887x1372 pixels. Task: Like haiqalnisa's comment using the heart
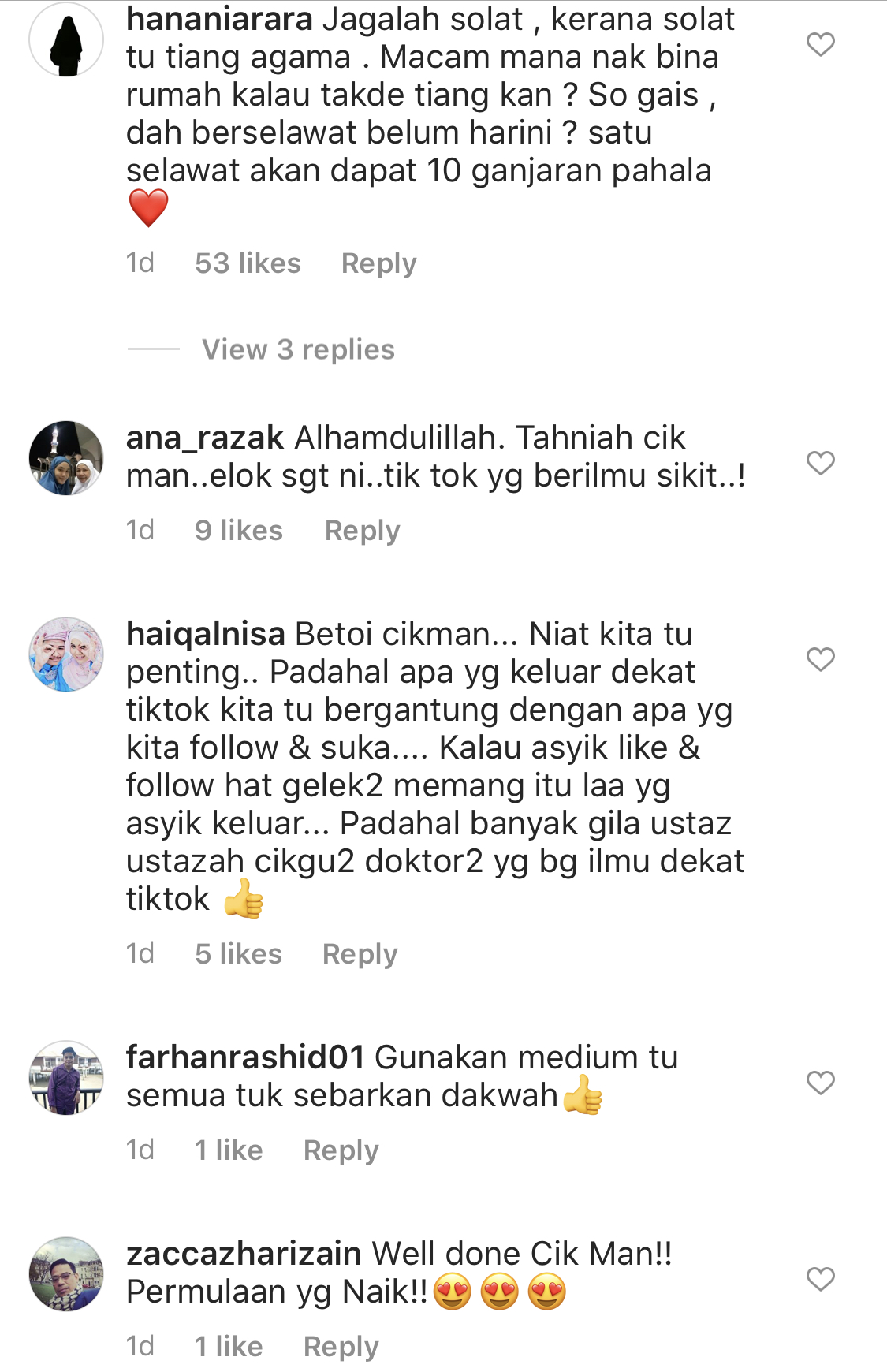(x=820, y=659)
